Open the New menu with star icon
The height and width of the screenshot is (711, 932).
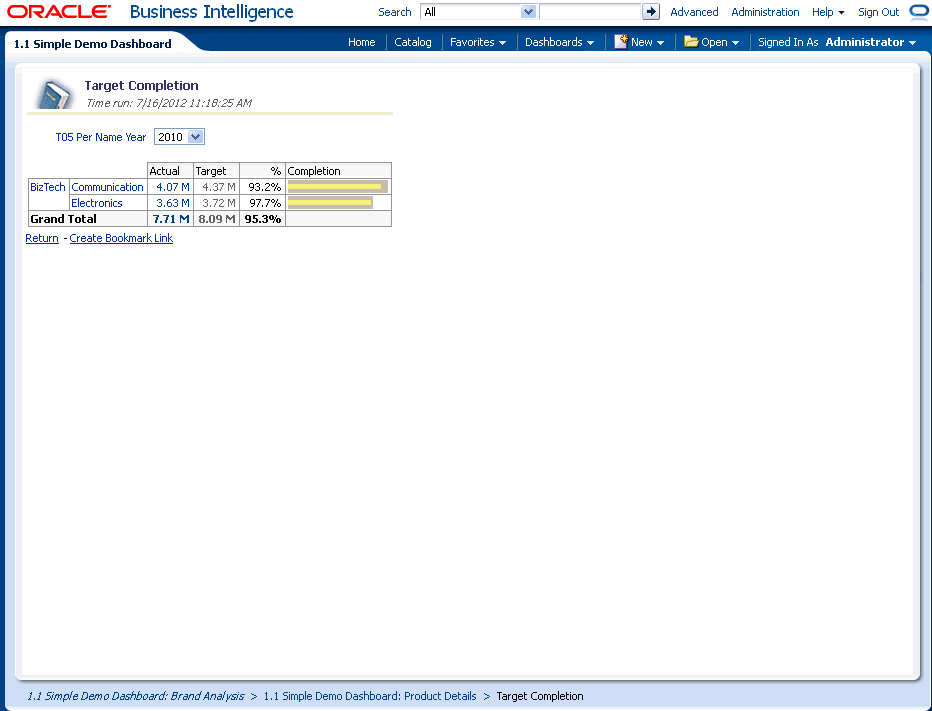point(639,42)
